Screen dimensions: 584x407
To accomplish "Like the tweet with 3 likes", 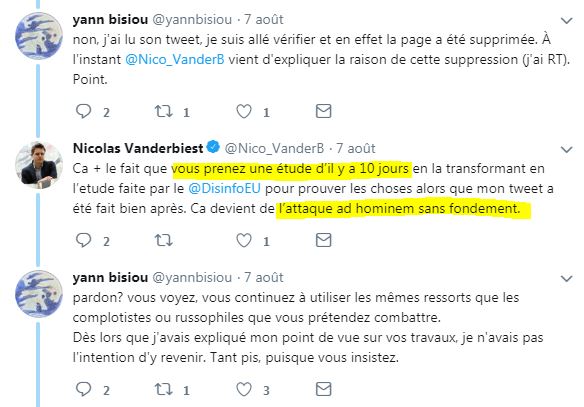I will click(244, 389).
